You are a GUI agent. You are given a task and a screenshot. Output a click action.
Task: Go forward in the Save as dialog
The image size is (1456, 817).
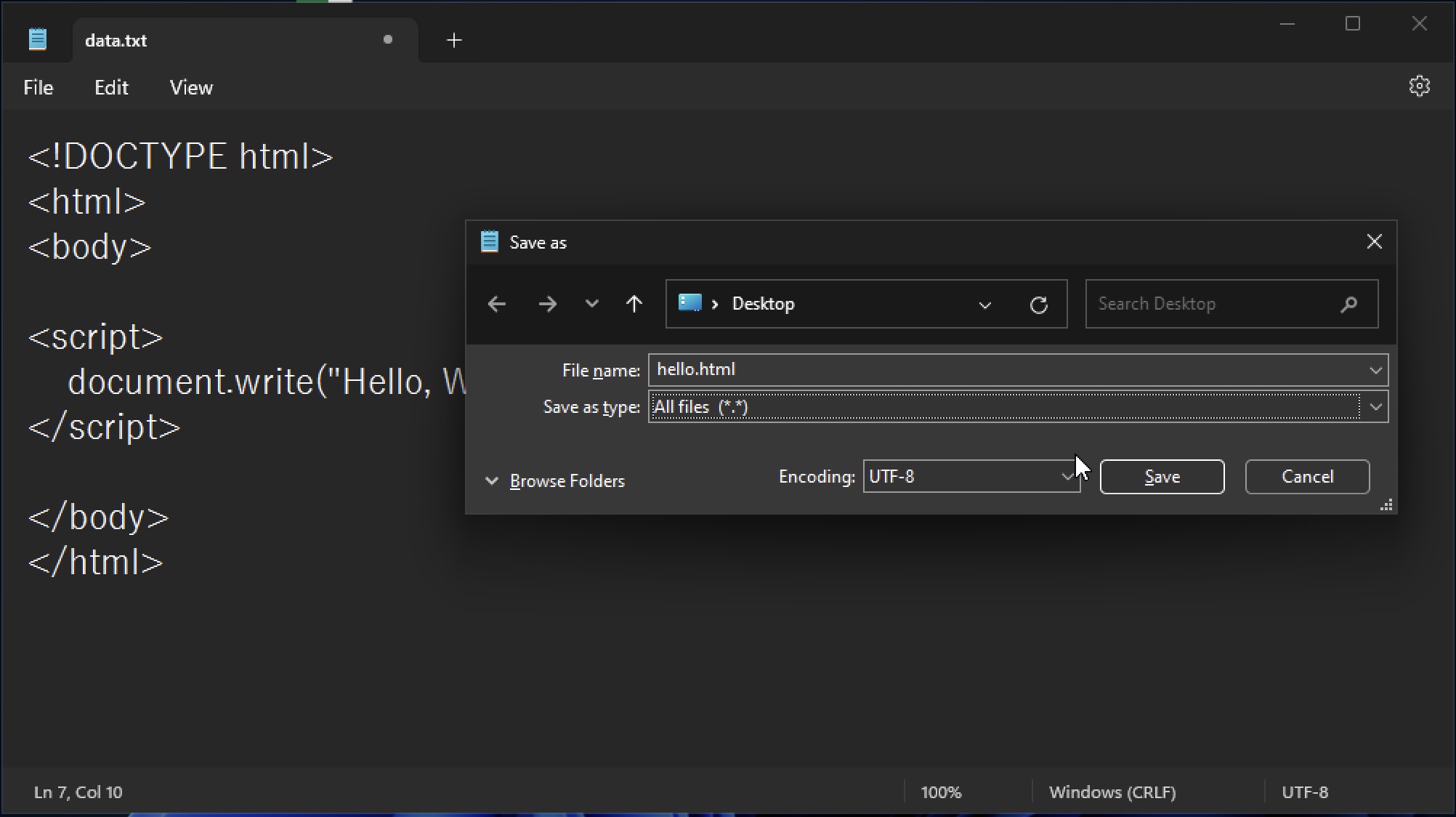coord(548,304)
